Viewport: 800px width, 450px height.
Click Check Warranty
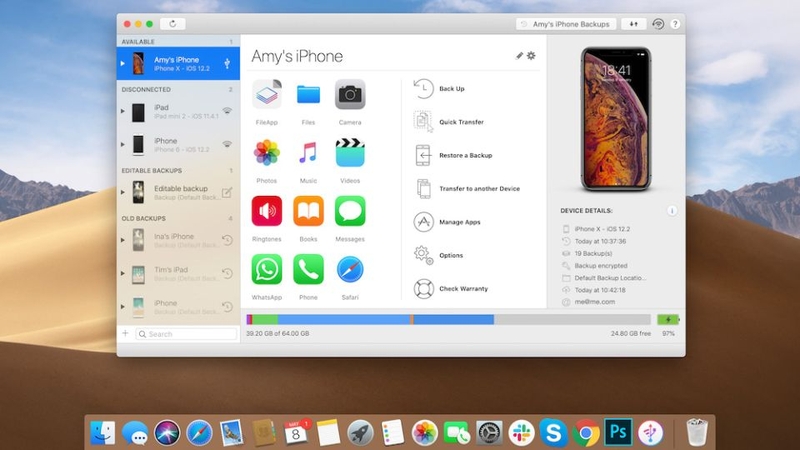point(451,289)
